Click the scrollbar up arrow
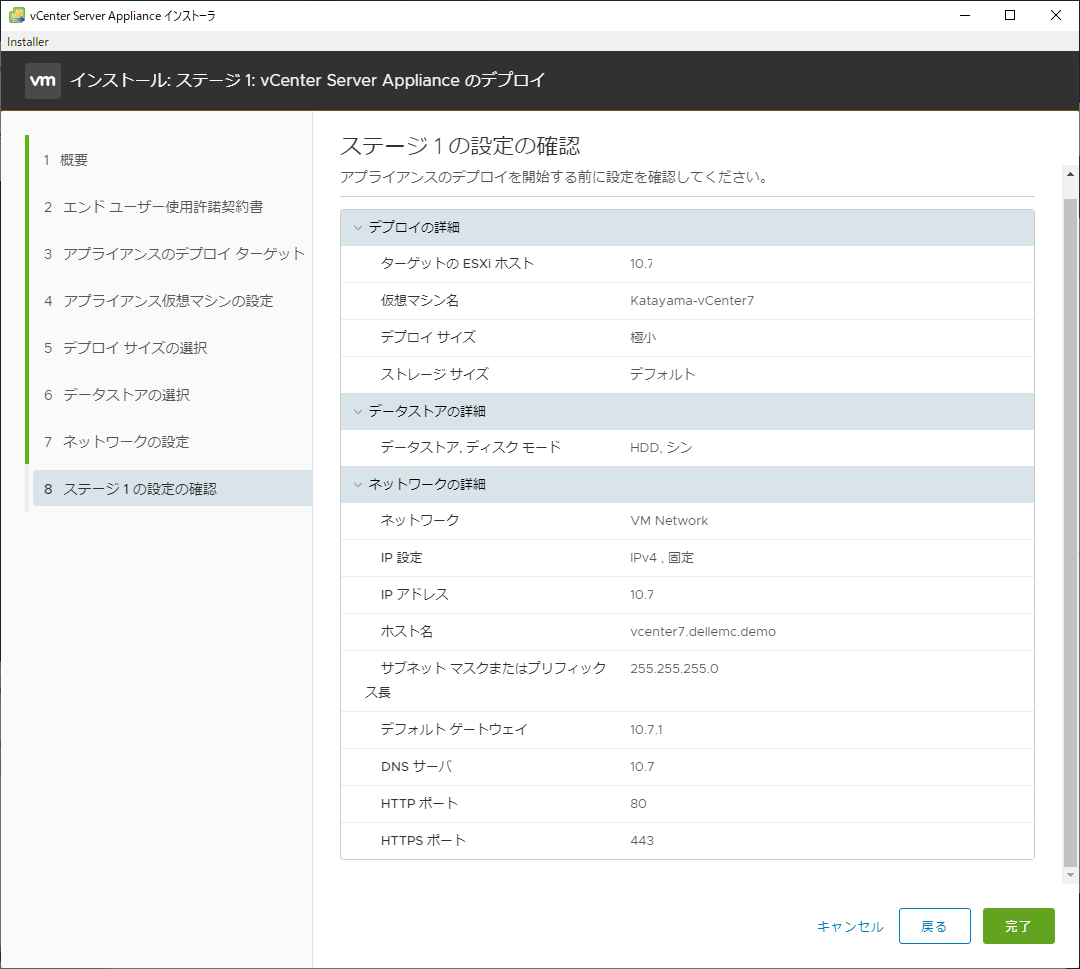Image resolution: width=1080 pixels, height=969 pixels. pyautogui.click(x=1070, y=174)
